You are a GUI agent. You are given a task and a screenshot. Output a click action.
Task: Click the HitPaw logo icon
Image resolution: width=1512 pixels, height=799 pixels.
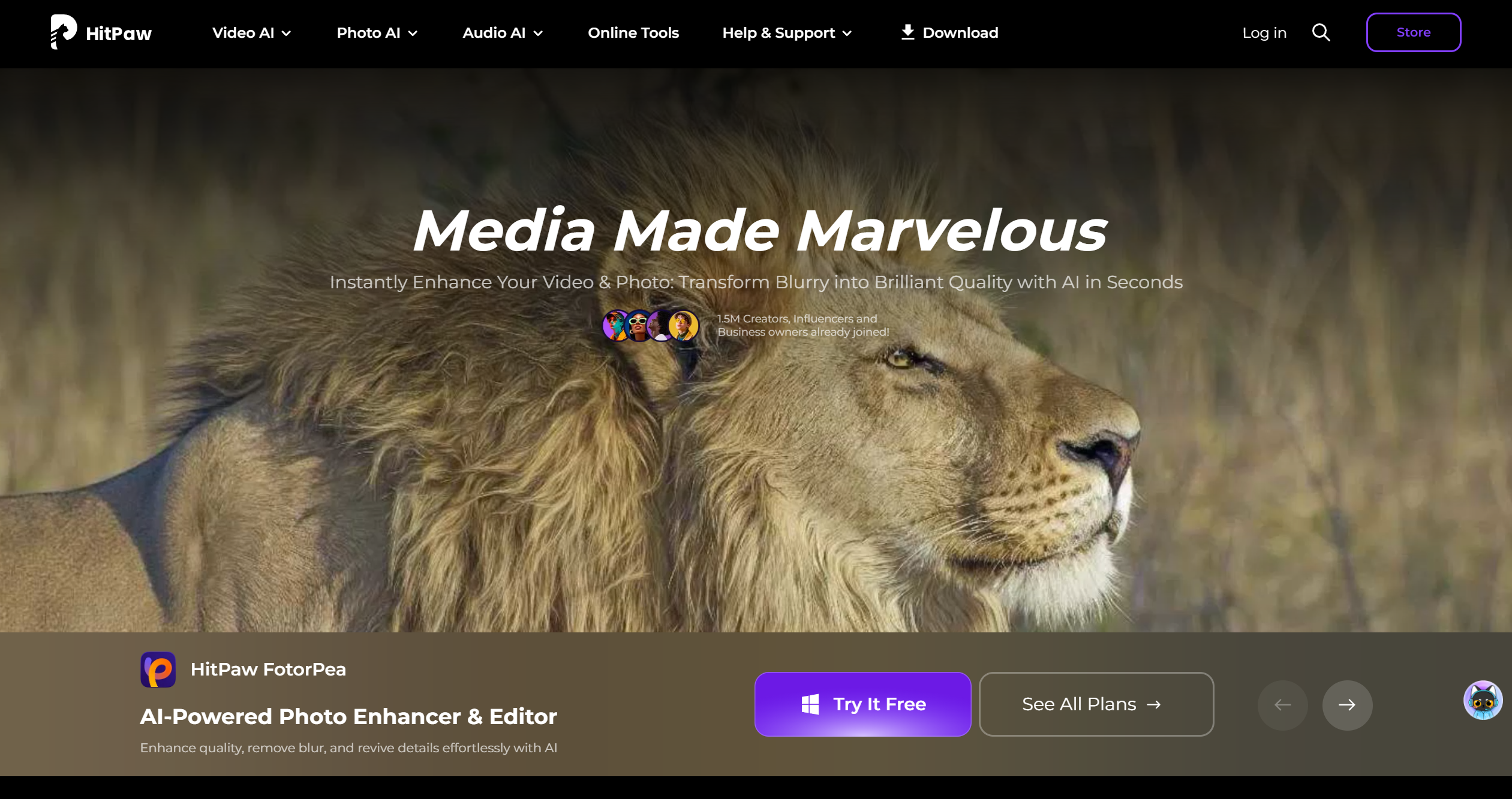(64, 32)
